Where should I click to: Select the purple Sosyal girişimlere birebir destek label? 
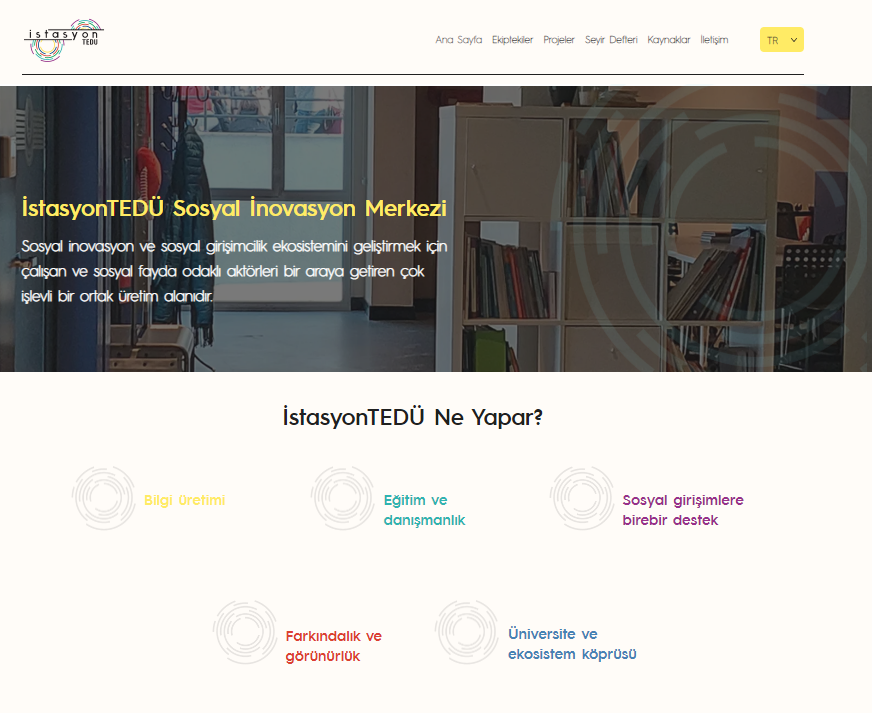click(x=683, y=510)
